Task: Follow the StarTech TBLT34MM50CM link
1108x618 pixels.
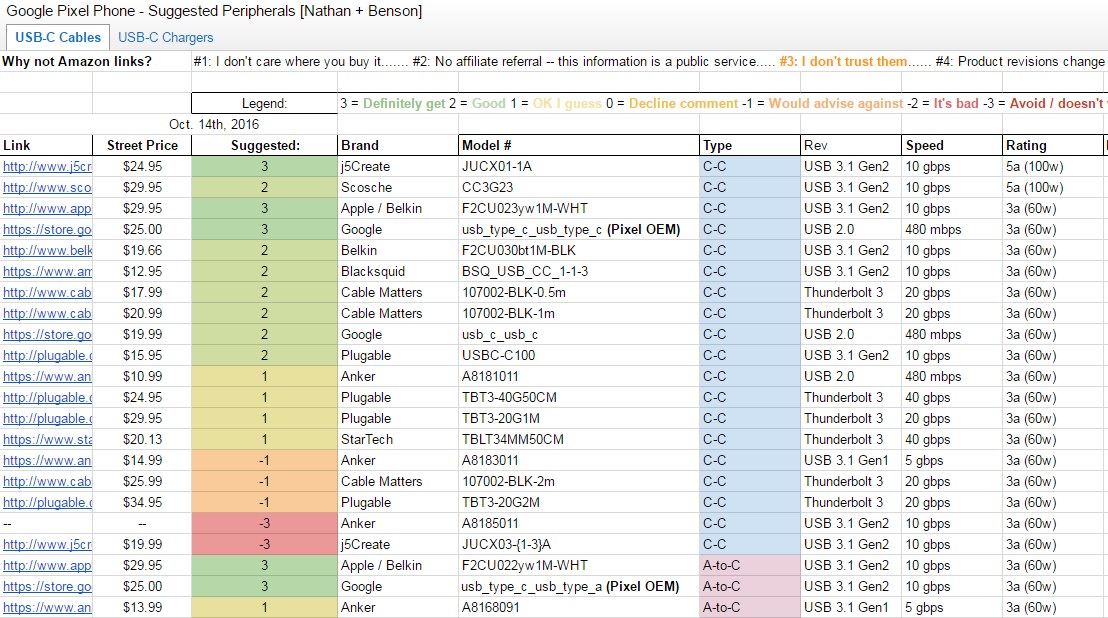Action: tap(47, 440)
